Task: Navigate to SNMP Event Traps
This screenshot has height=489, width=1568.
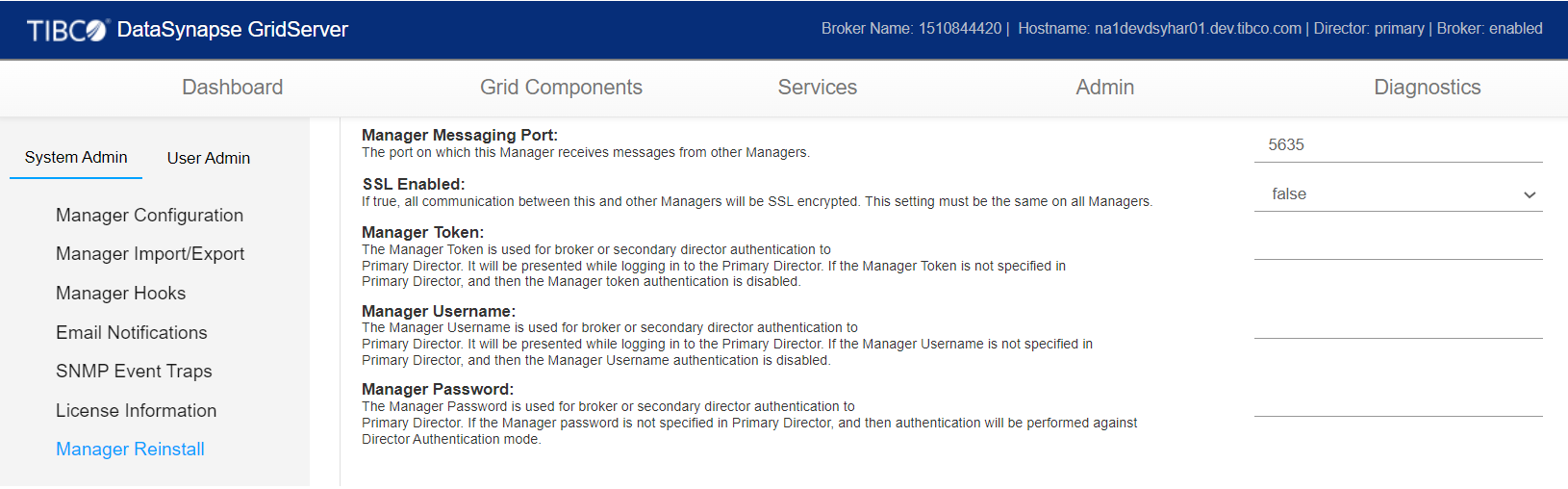Action: coord(134,372)
